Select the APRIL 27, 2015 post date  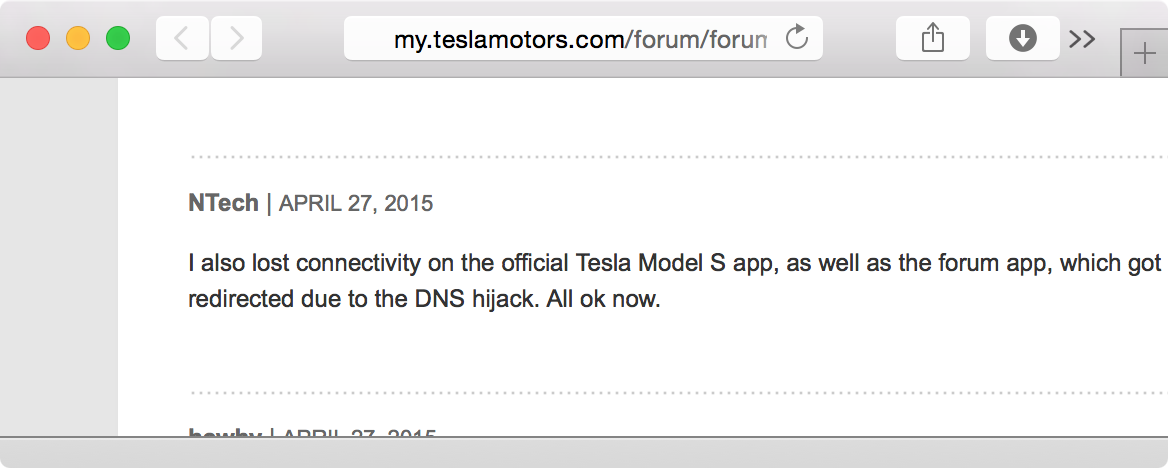point(355,203)
